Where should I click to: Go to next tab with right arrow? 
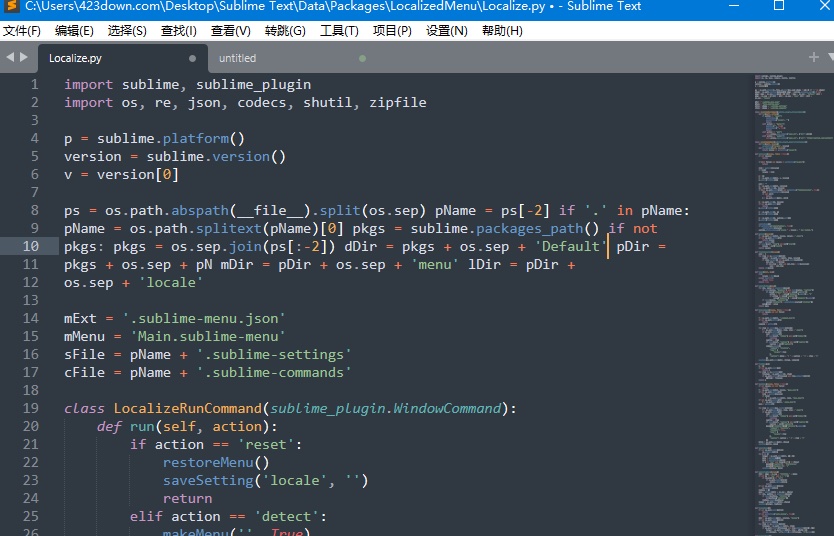(23, 57)
